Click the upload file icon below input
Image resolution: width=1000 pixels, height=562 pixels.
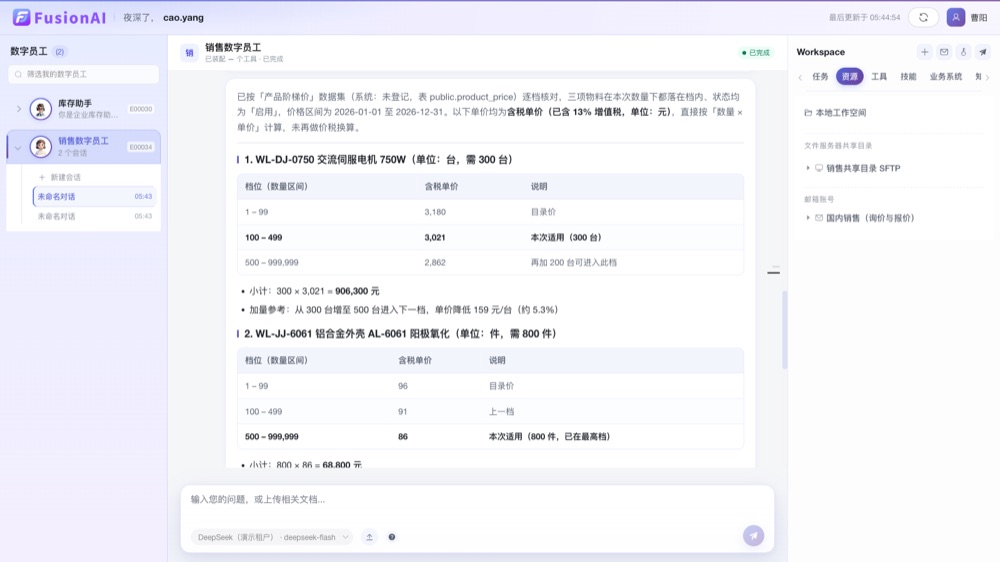(x=369, y=537)
